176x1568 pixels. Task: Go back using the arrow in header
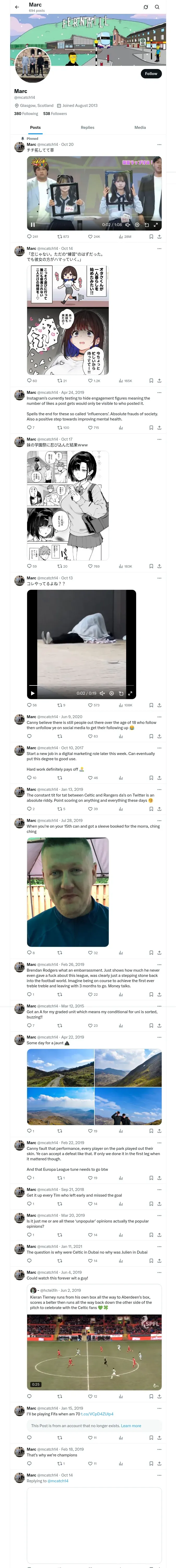17,7
